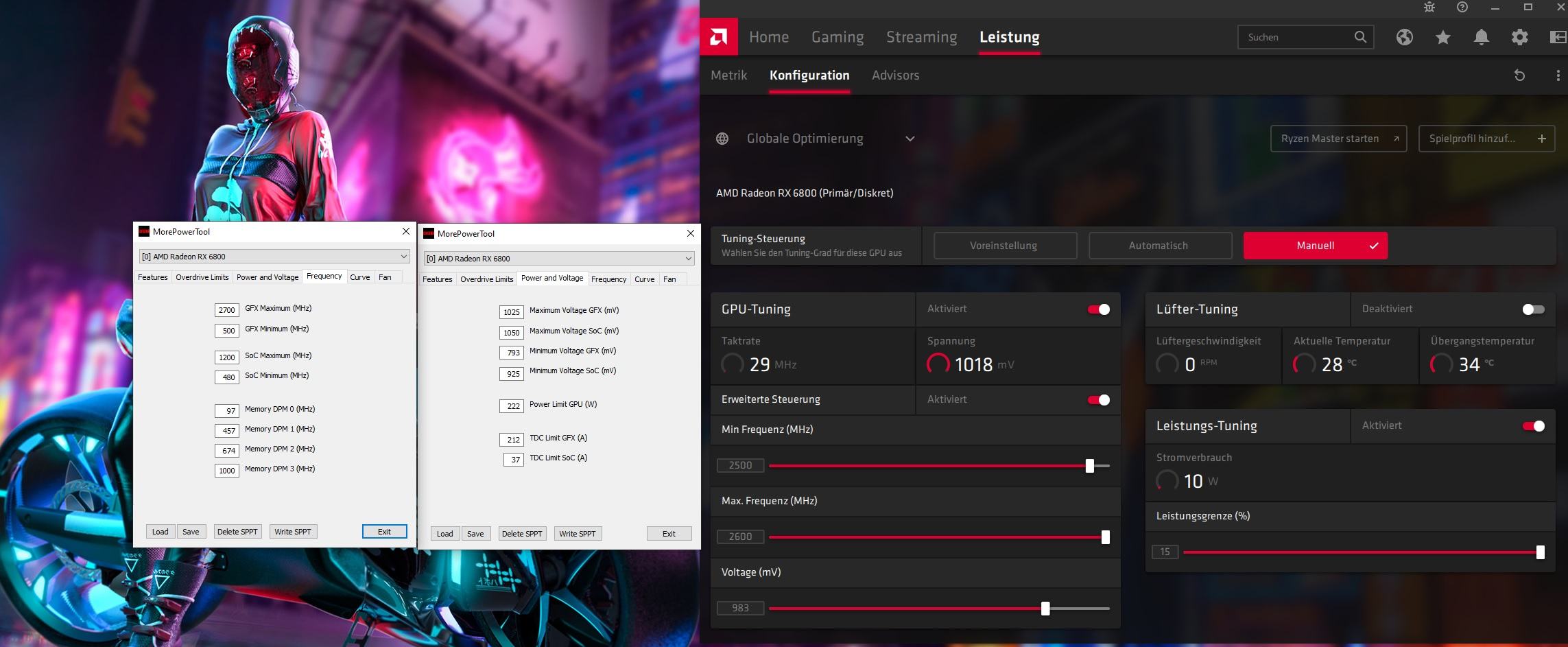The height and width of the screenshot is (647, 1568).
Task: Toggle Leistungs-Tuning switch
Action: point(1533,426)
